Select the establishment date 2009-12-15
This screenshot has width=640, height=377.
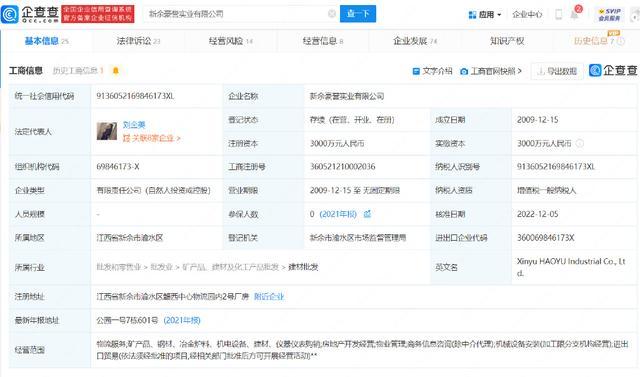538,120
